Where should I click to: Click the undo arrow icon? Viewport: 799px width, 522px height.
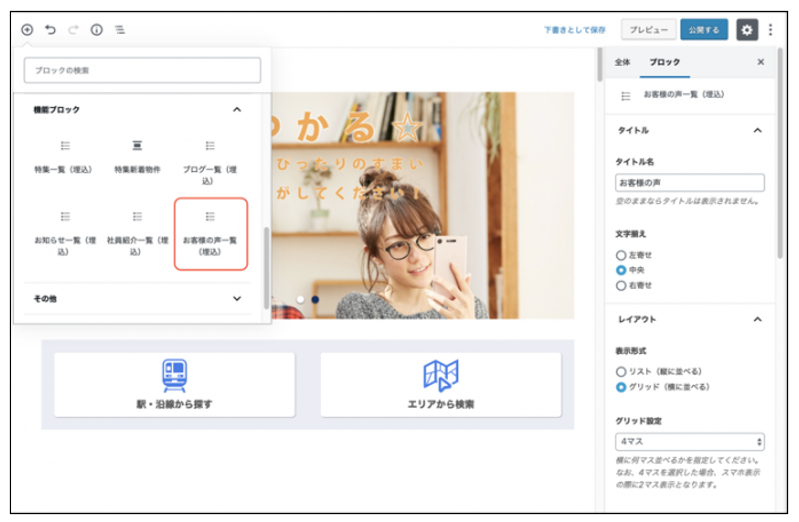[x=50, y=30]
